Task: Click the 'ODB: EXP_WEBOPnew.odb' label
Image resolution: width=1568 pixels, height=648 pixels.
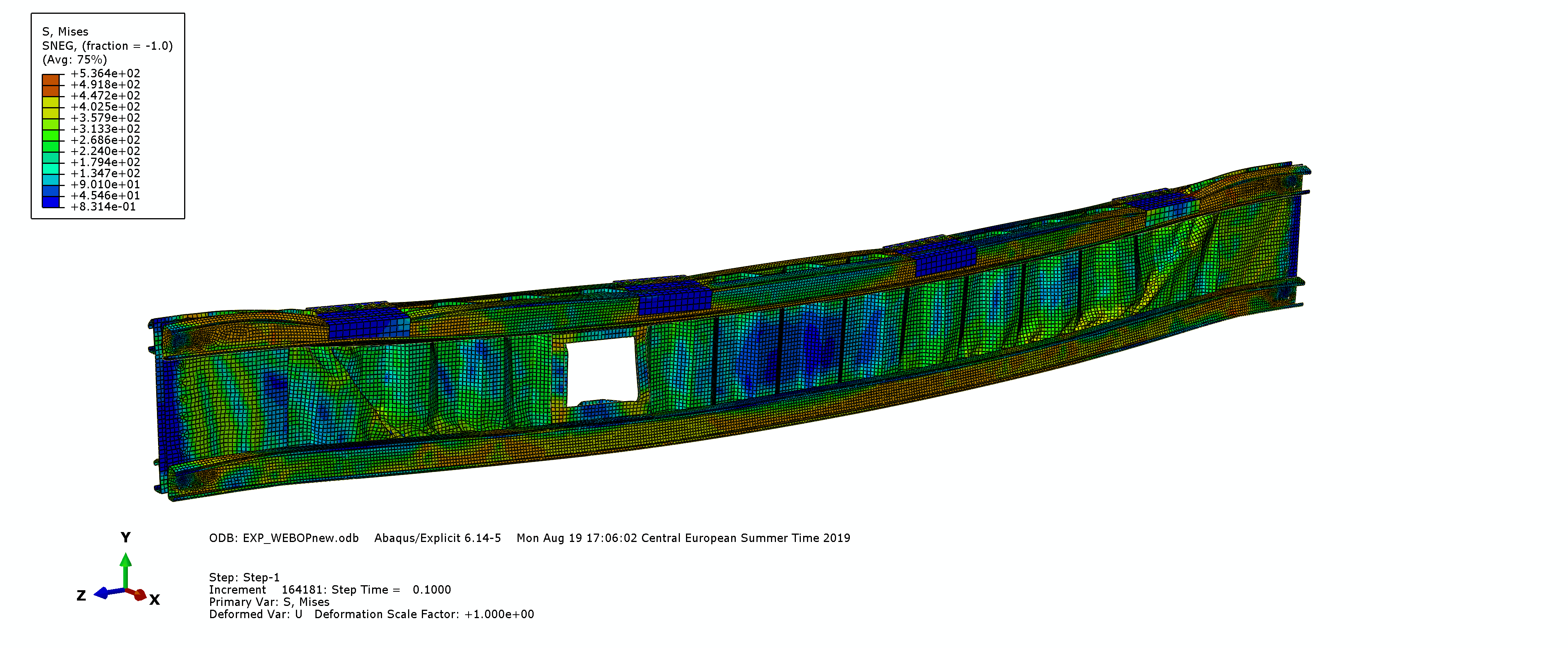Action: pos(284,539)
